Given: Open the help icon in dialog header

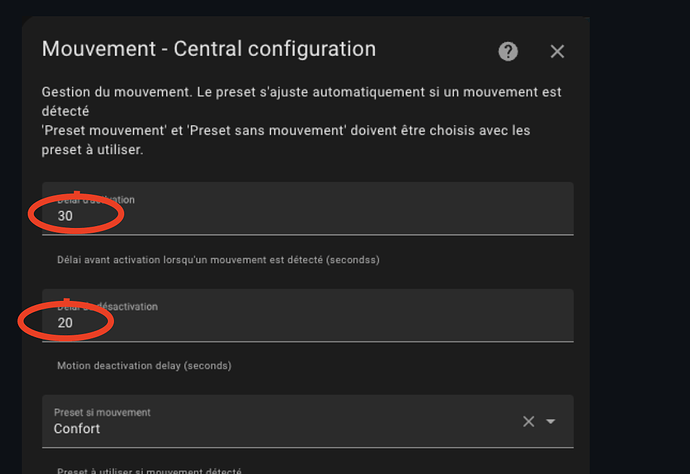Looking at the screenshot, I should [x=508, y=51].
